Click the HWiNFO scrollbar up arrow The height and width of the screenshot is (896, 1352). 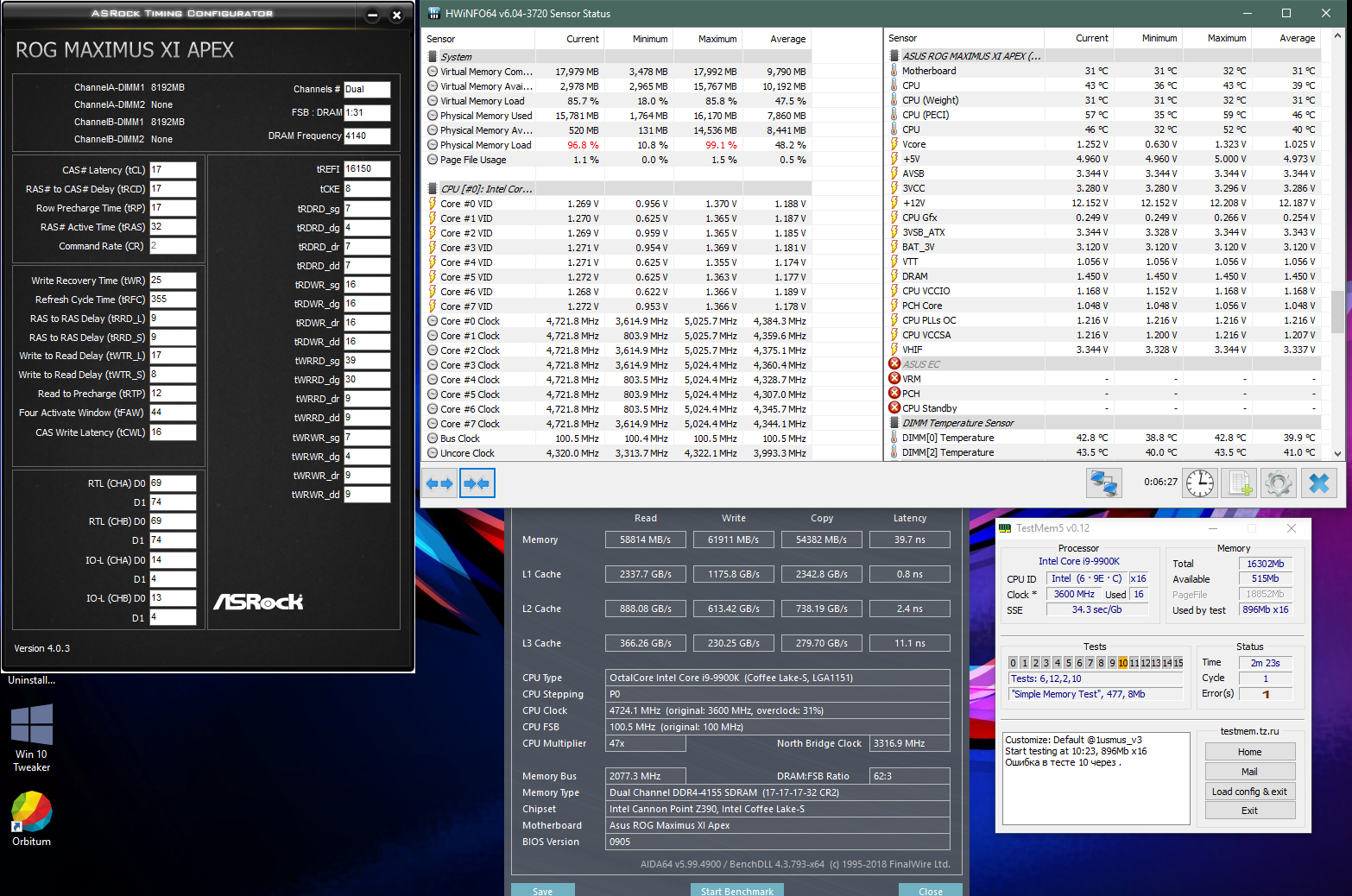tap(1337, 36)
